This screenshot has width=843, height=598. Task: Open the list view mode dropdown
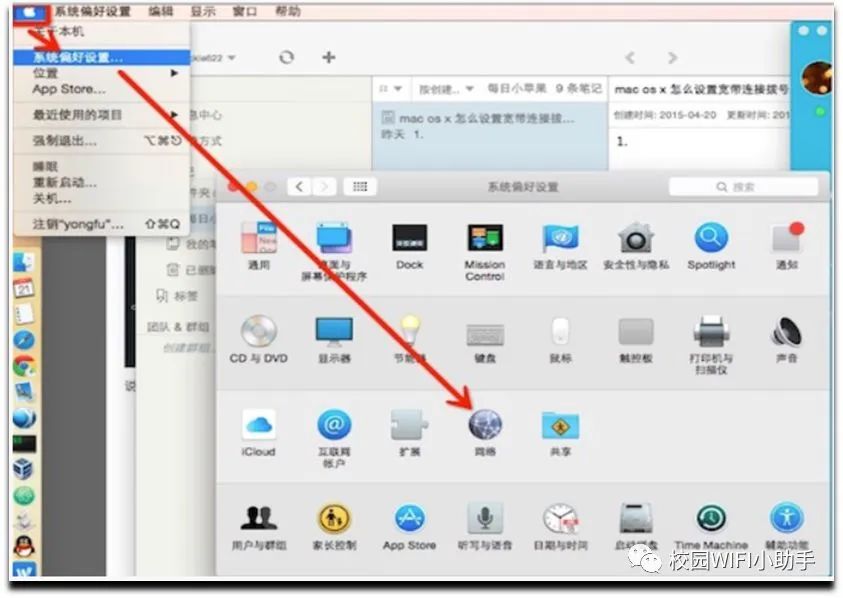click(x=391, y=89)
